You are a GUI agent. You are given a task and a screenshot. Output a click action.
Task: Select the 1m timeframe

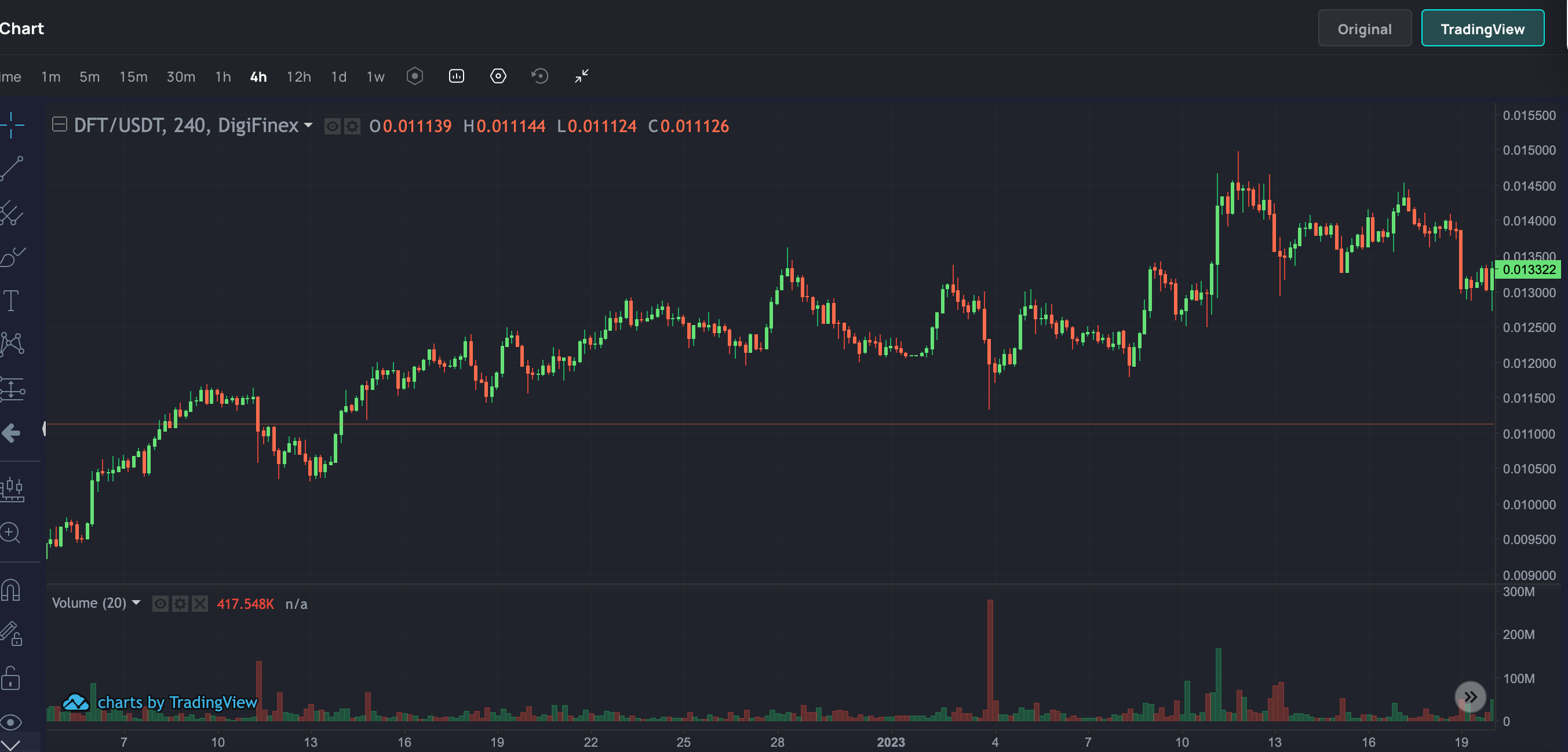(51, 76)
